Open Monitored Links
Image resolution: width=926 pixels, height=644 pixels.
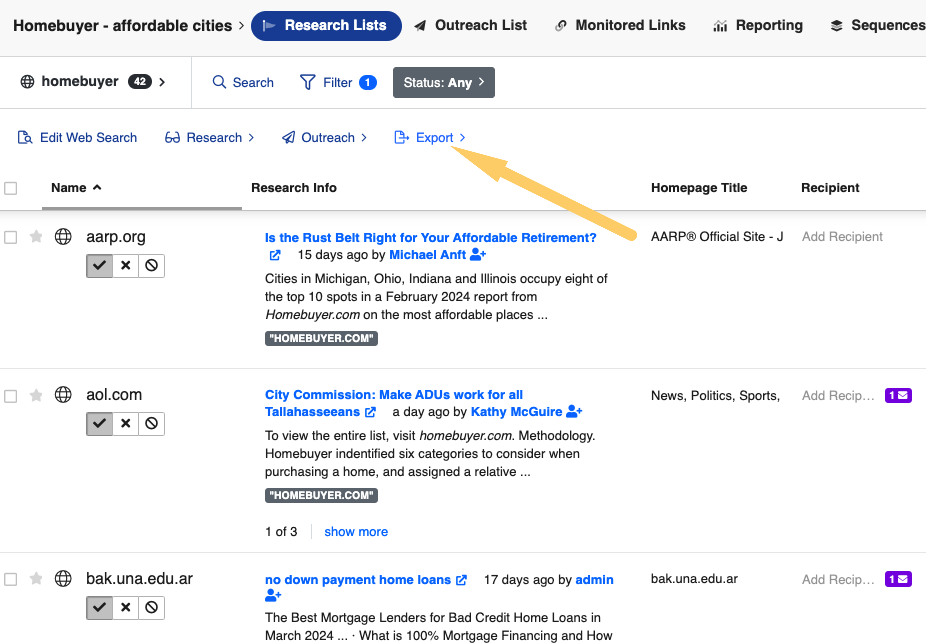pyautogui.click(x=620, y=25)
